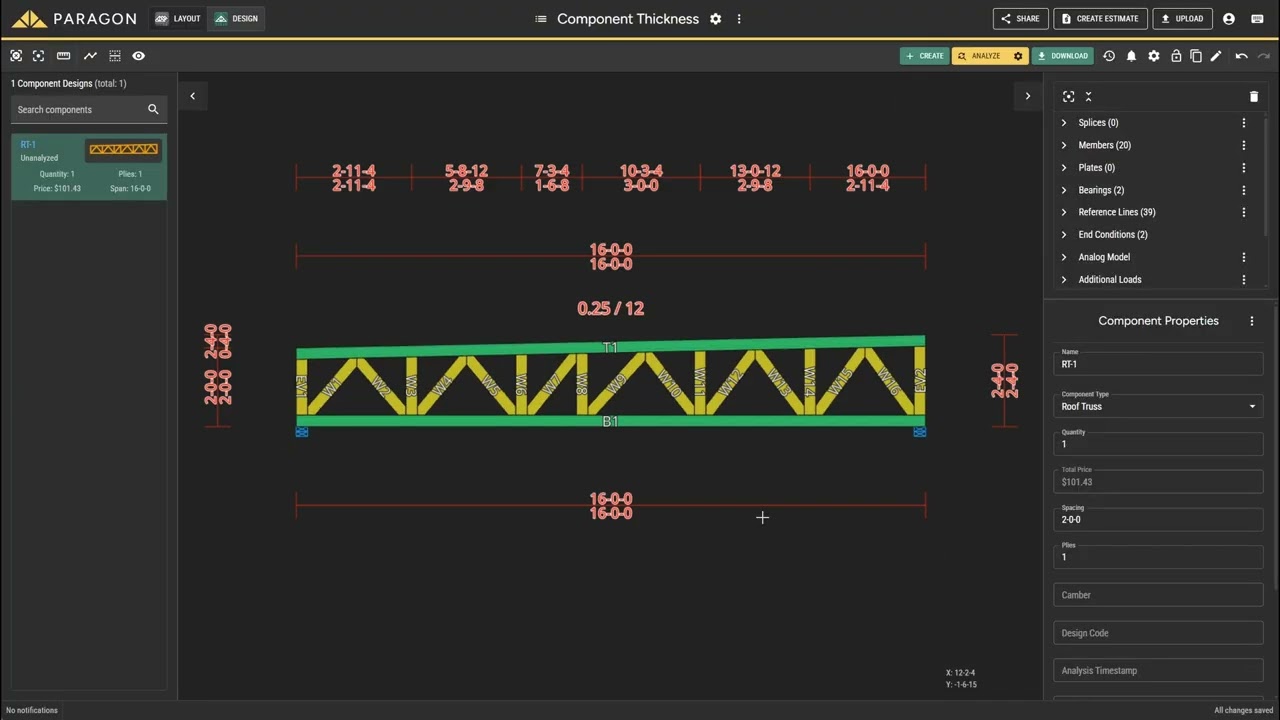Click the line chart icon in the left toolbar
Viewport: 1280px width, 720px height.
[x=90, y=56]
